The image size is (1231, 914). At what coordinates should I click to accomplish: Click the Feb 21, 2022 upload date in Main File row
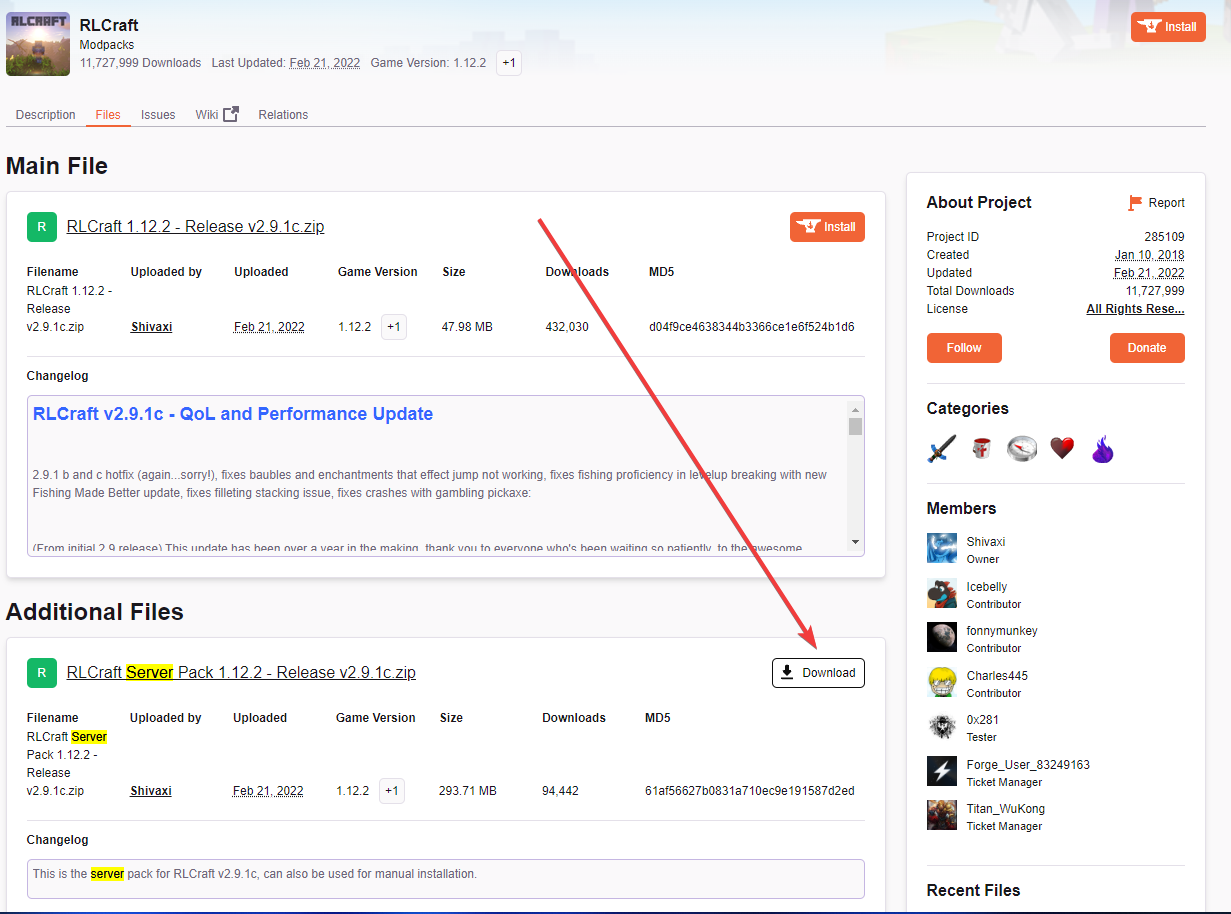269,327
